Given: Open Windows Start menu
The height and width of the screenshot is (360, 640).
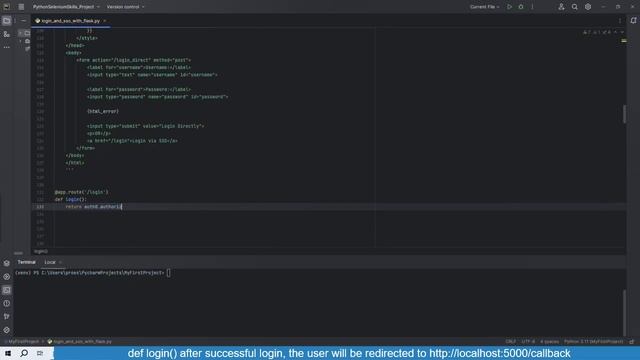Looking at the screenshot, I should 8,353.
